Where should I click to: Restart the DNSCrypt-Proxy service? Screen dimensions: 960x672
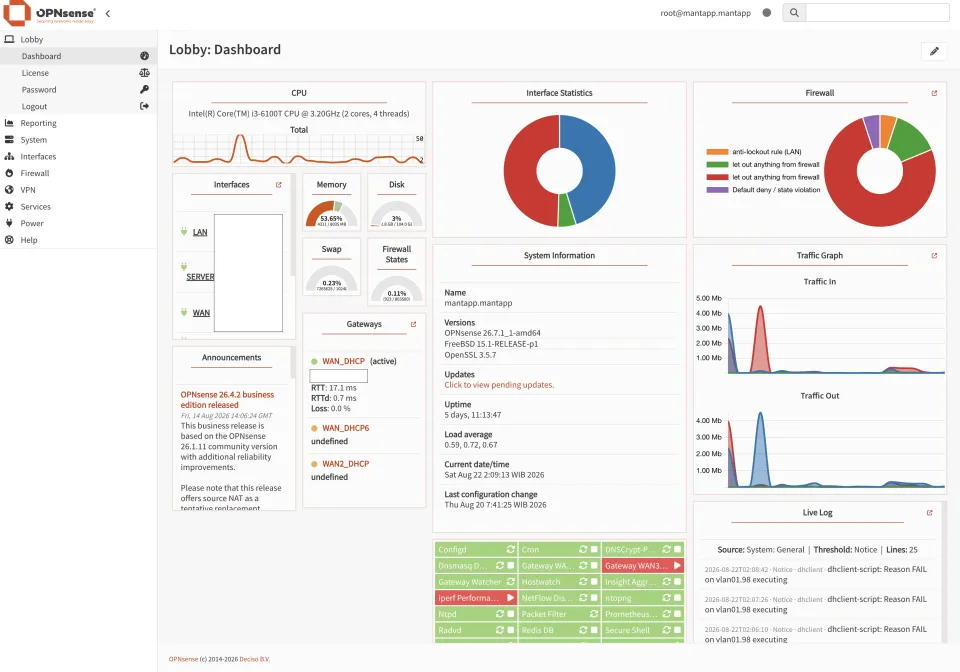(667, 550)
